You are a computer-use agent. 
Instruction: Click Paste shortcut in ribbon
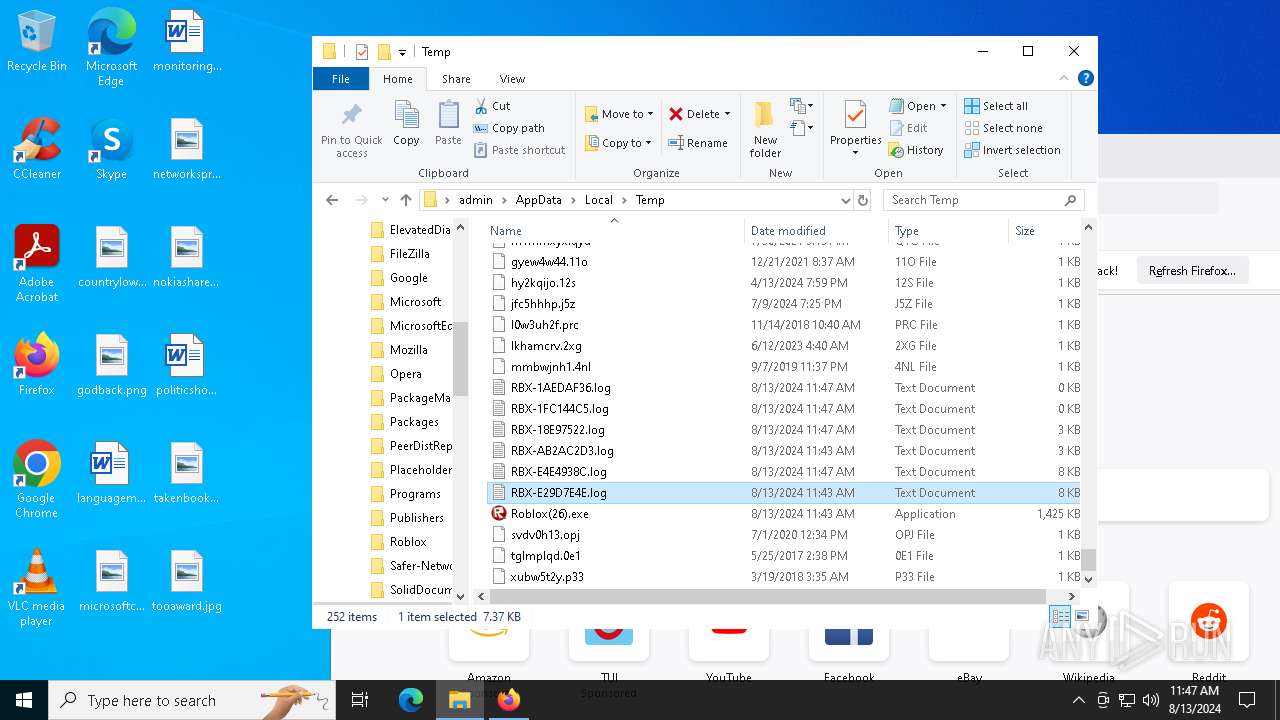pyautogui.click(x=519, y=150)
